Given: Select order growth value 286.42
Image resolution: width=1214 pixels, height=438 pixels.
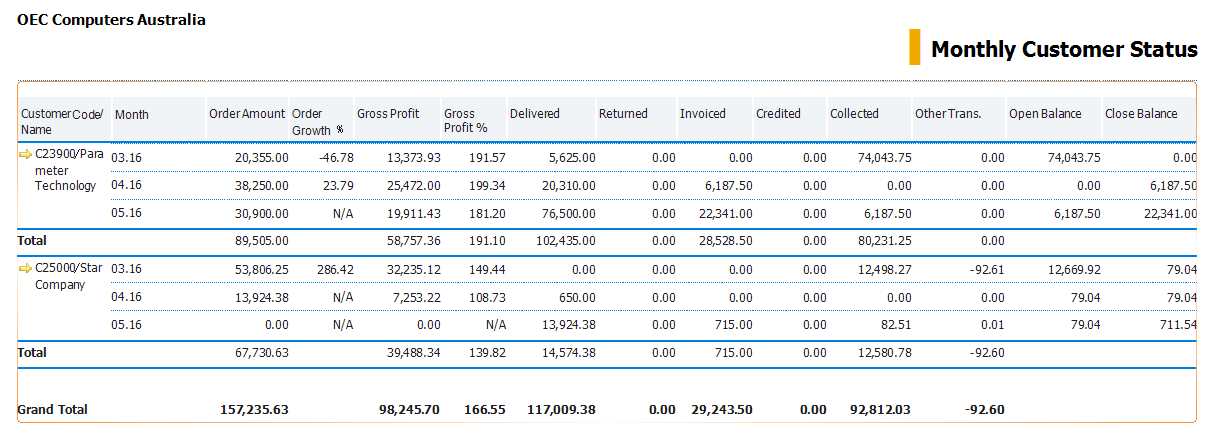Looking at the screenshot, I should [336, 270].
